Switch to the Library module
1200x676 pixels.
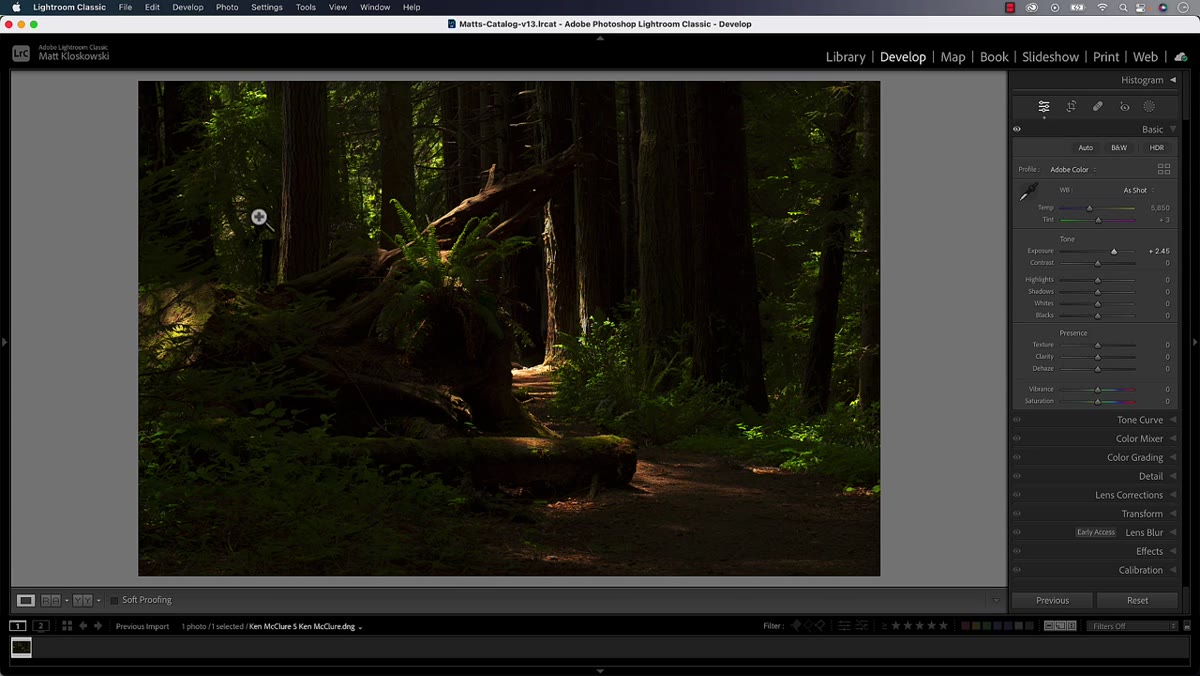(x=845, y=57)
